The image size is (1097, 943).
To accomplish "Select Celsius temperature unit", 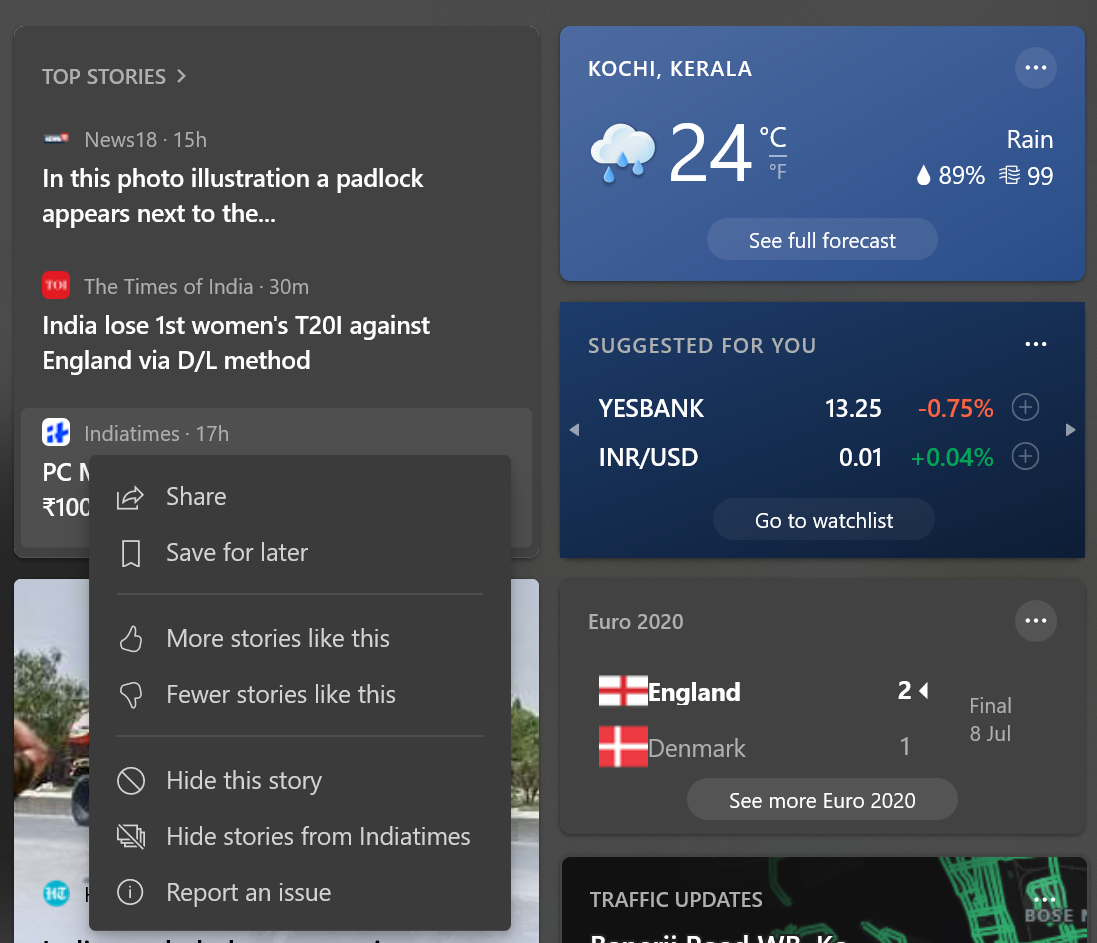I will pyautogui.click(x=773, y=136).
